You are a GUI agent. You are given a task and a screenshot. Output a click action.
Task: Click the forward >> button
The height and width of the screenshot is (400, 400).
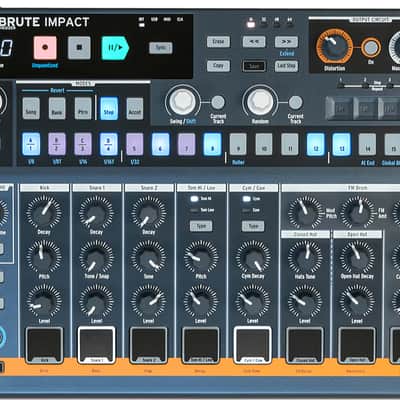pos(286,42)
